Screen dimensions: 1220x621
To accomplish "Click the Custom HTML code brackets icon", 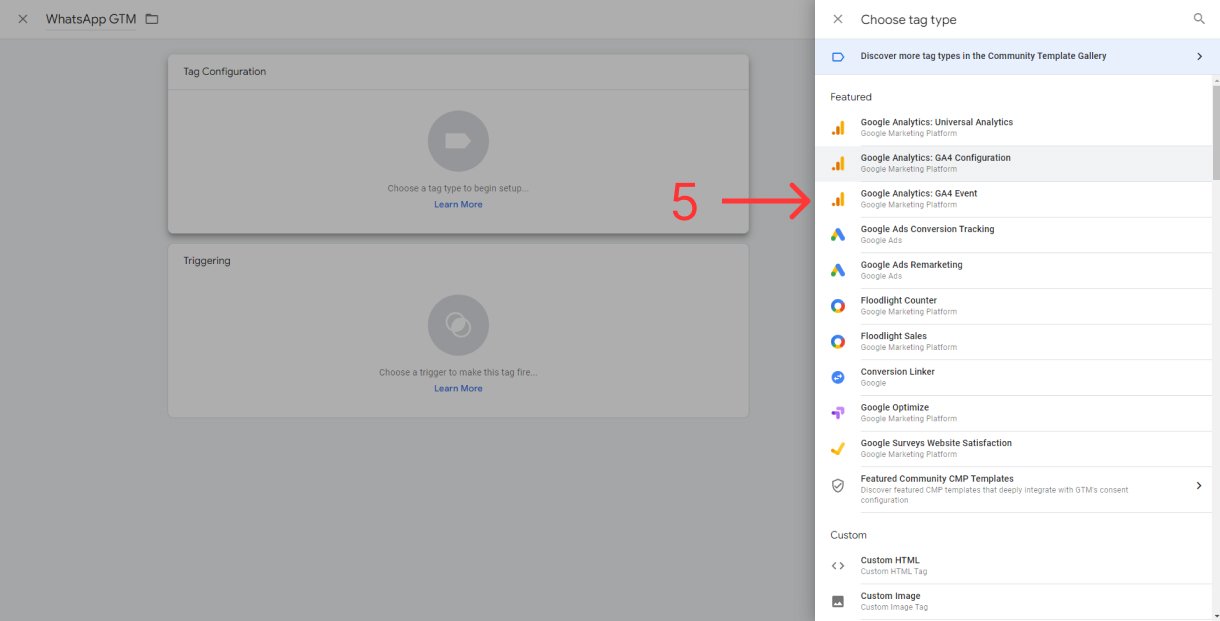I will coord(838,566).
